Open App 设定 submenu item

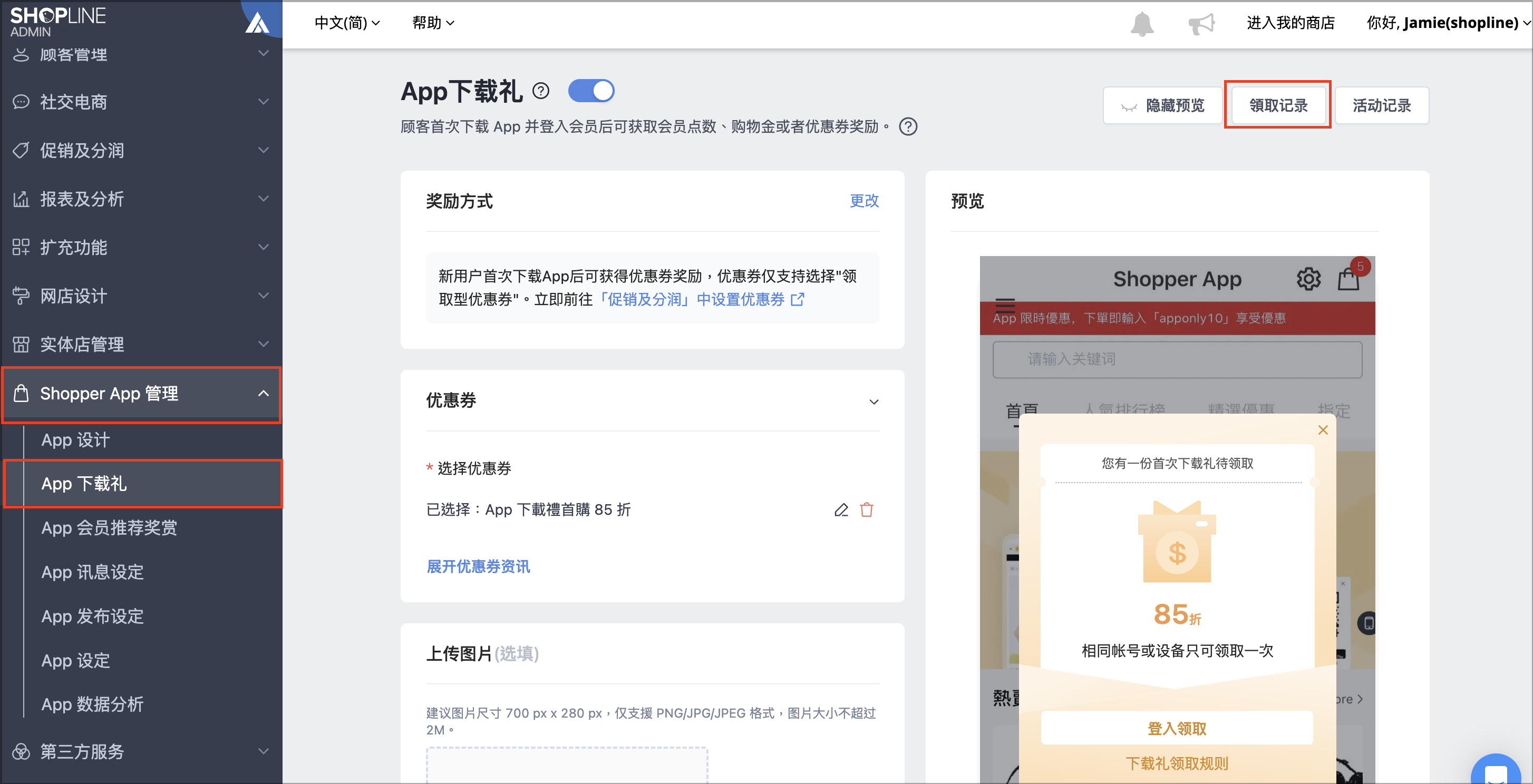click(x=75, y=660)
